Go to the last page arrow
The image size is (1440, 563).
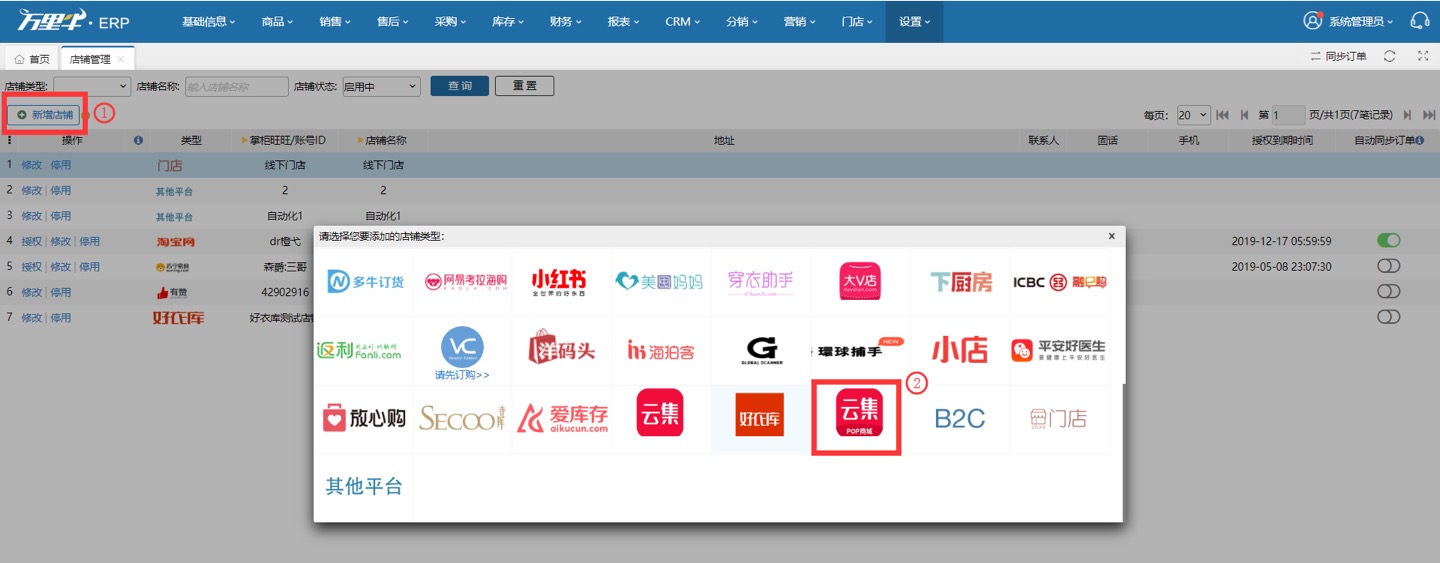pos(1429,115)
